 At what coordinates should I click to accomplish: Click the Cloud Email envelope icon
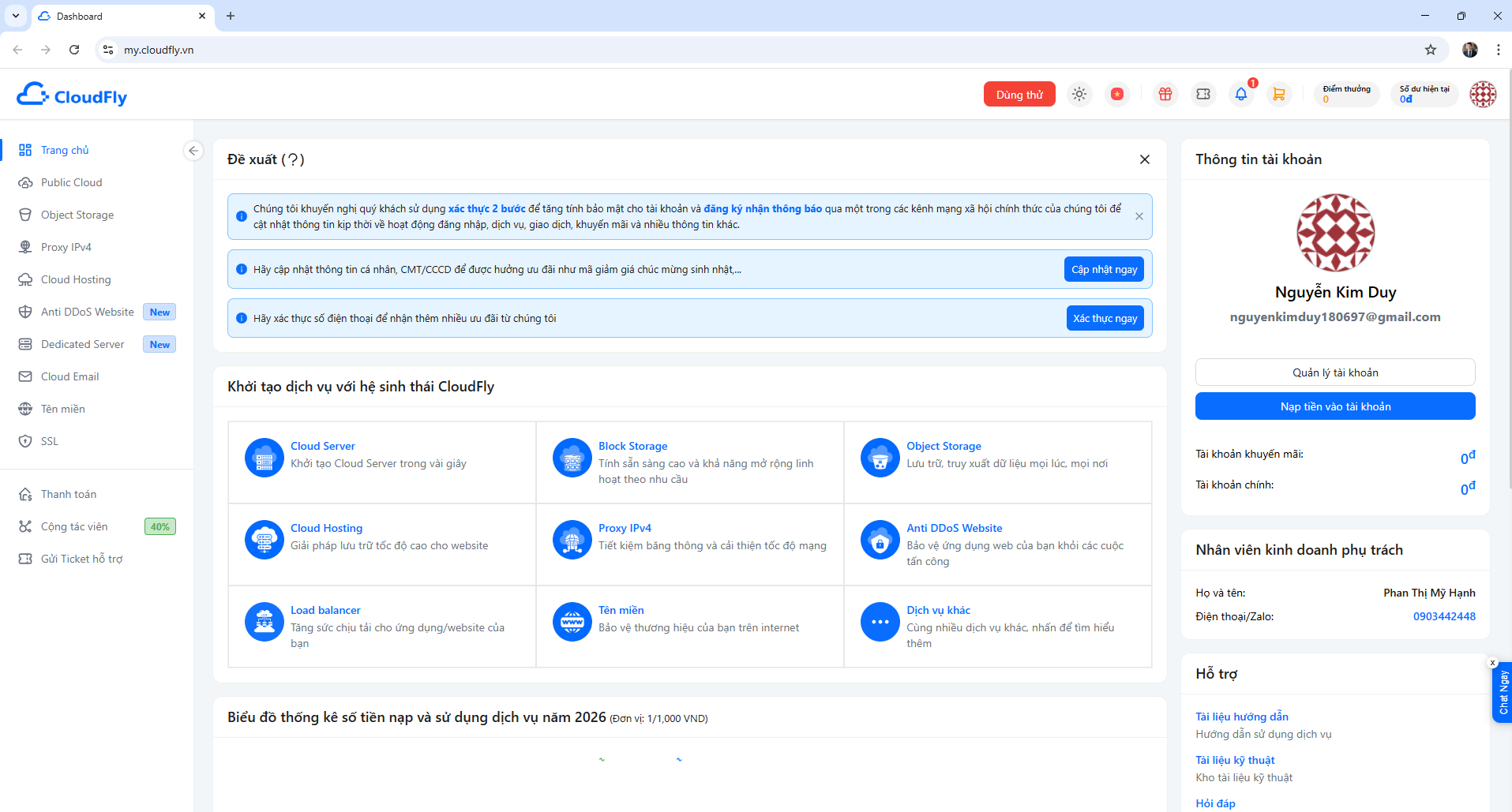[25, 376]
